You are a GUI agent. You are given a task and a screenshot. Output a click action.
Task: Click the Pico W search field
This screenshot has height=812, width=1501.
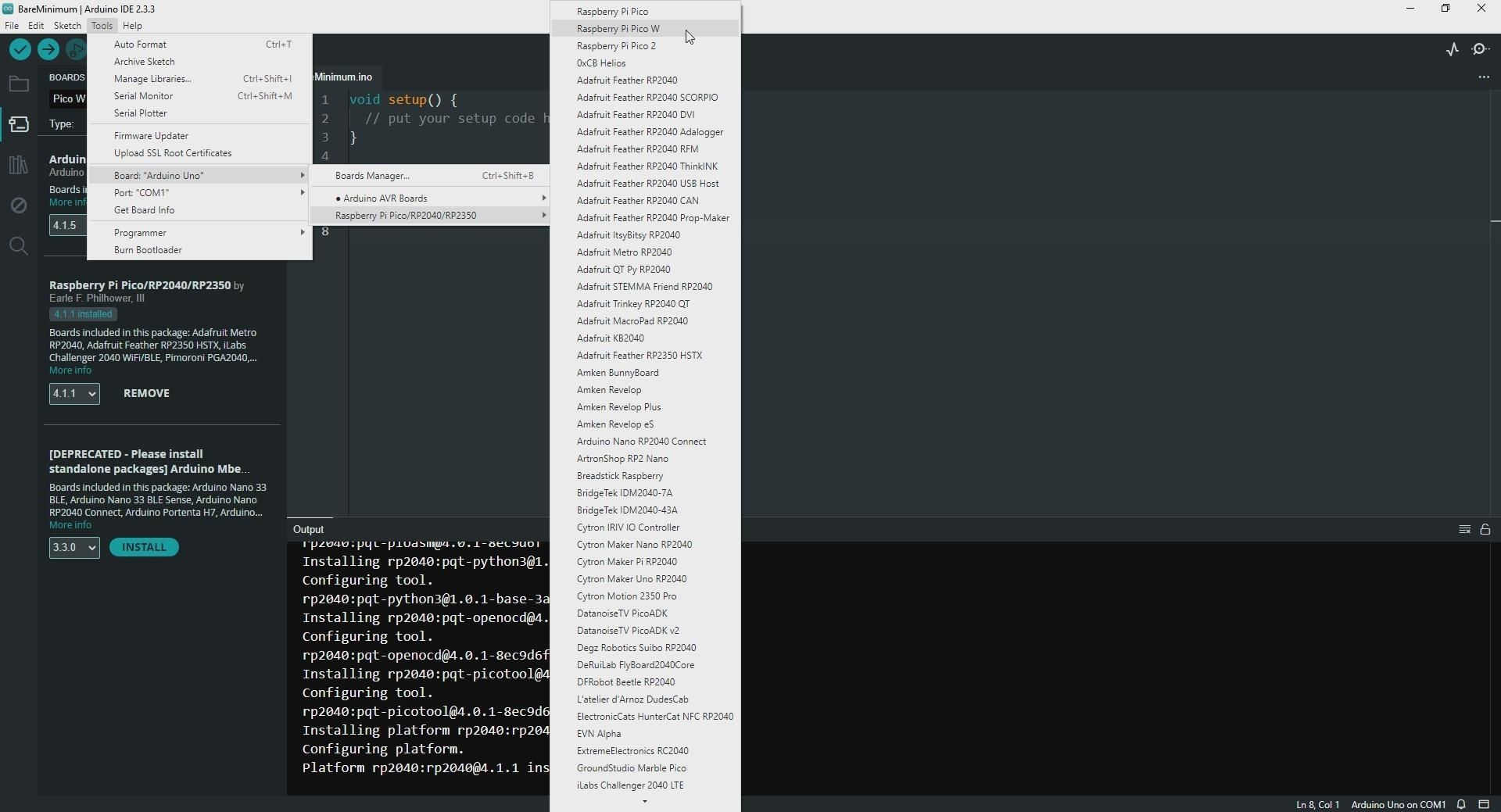69,98
